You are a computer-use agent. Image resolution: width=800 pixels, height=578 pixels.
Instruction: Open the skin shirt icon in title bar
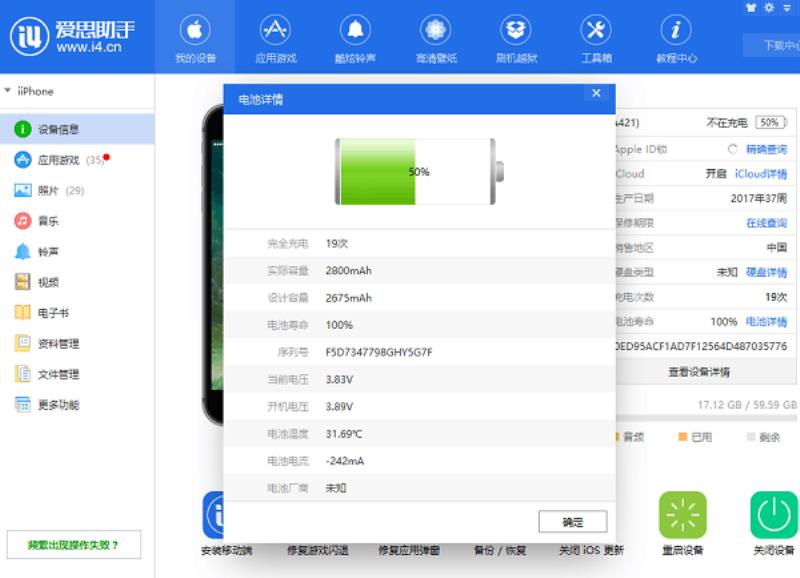751,8
